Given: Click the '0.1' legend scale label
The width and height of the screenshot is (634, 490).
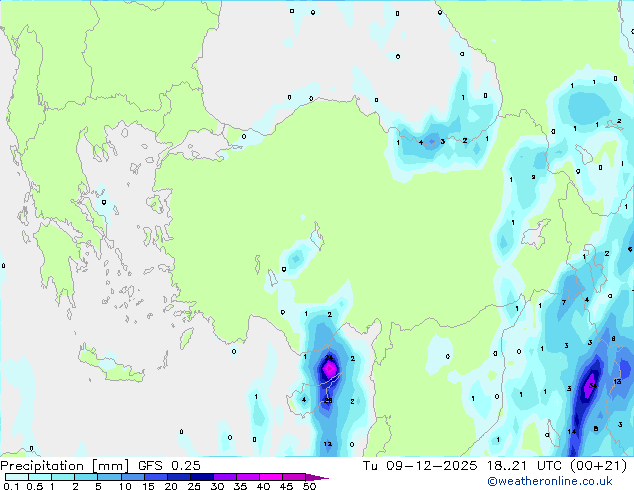Looking at the screenshot, I should tap(11, 486).
